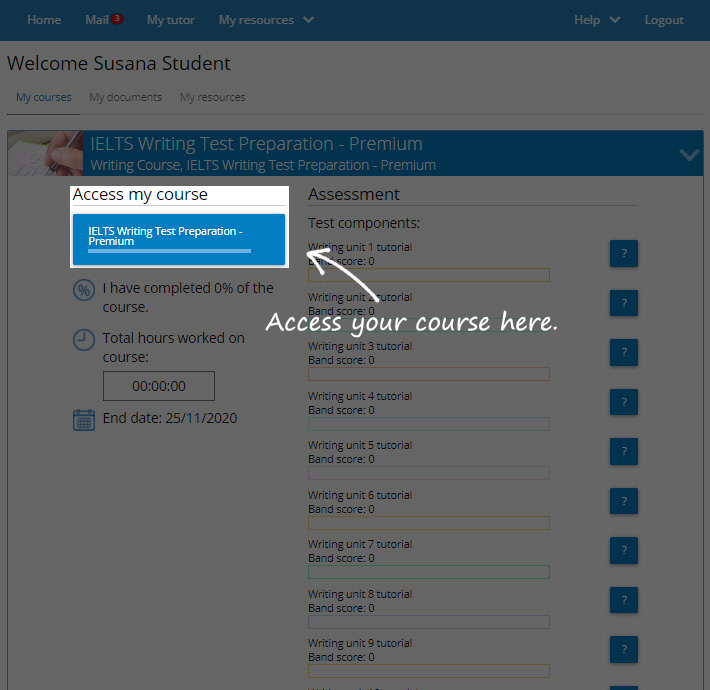710x690 pixels.
Task: Collapse the IELTS course panel chevron
Action: coord(689,154)
